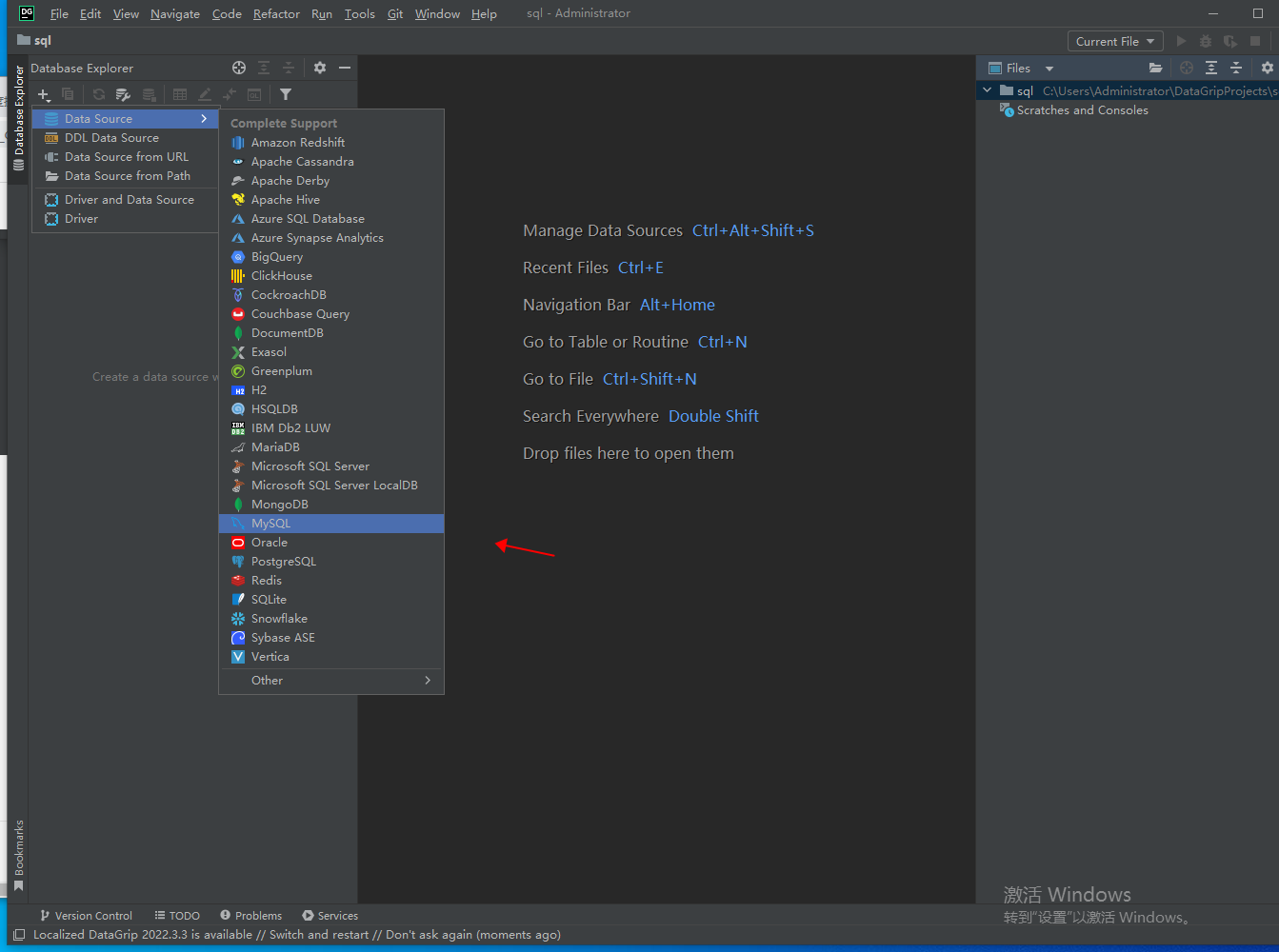Image resolution: width=1279 pixels, height=952 pixels.
Task: Open the Navigate menu
Action: point(175,13)
